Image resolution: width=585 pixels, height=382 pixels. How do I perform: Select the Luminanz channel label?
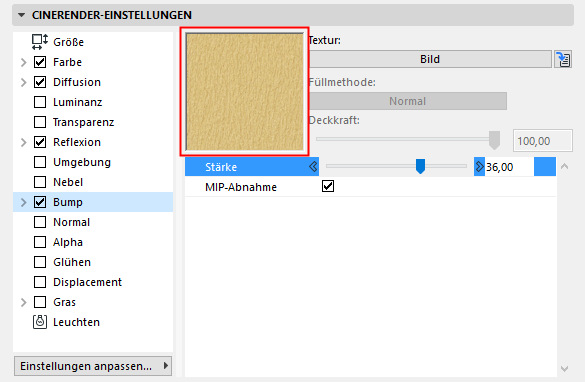(78, 102)
